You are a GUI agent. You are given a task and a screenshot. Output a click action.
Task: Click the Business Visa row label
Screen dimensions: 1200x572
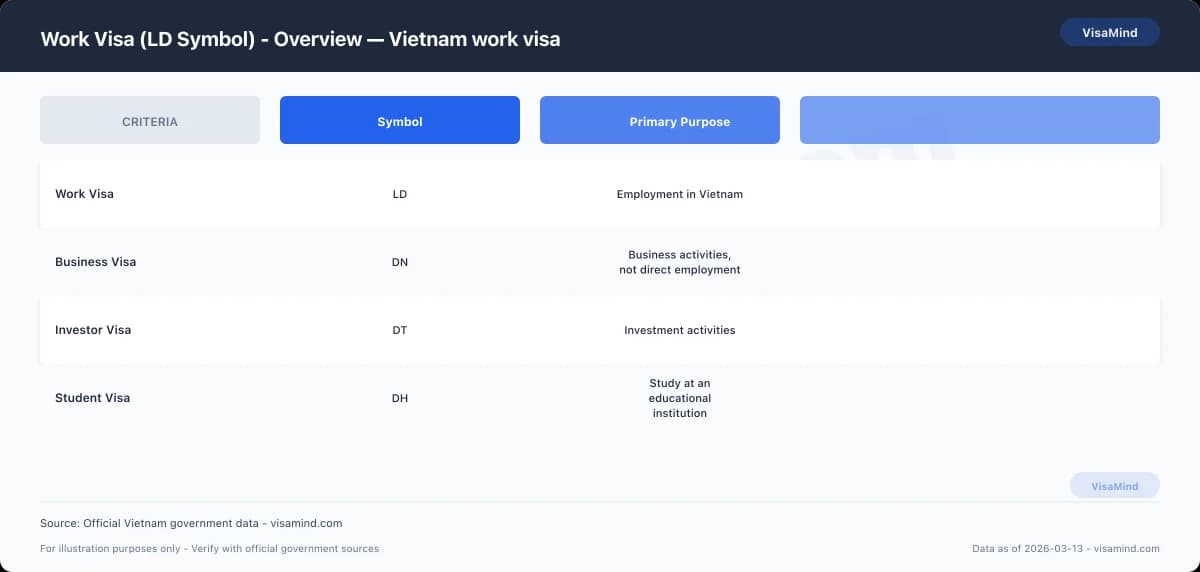[95, 262]
